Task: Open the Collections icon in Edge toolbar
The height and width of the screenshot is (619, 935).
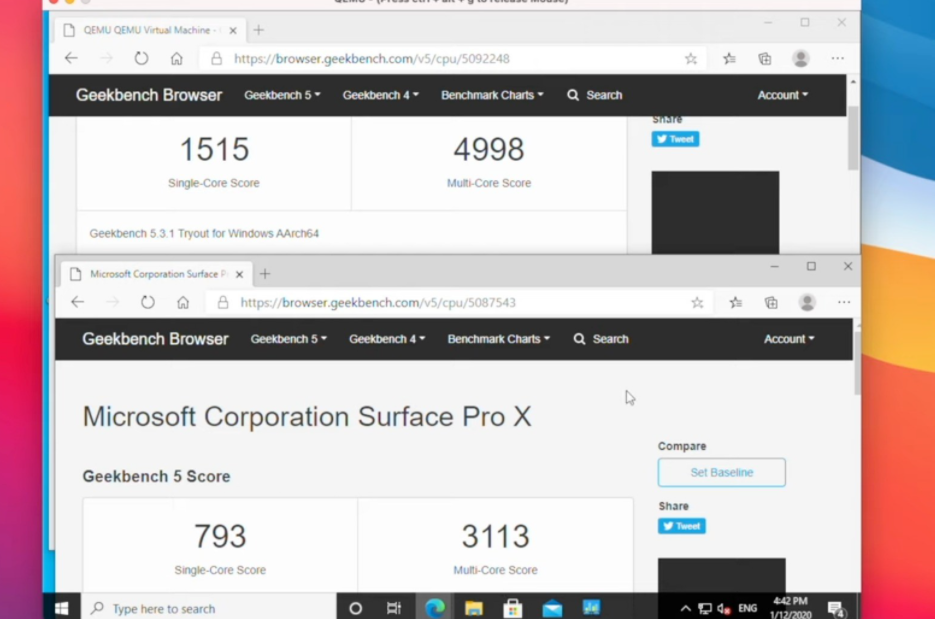Action: click(x=770, y=302)
